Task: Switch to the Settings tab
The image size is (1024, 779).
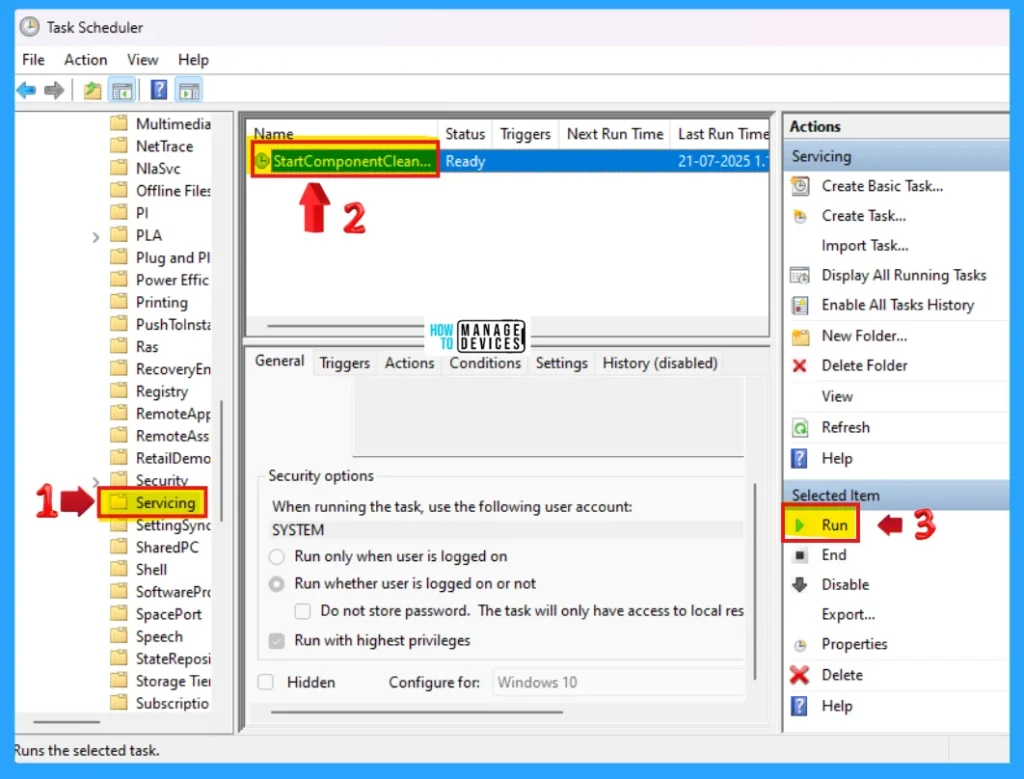Action: coord(562,363)
